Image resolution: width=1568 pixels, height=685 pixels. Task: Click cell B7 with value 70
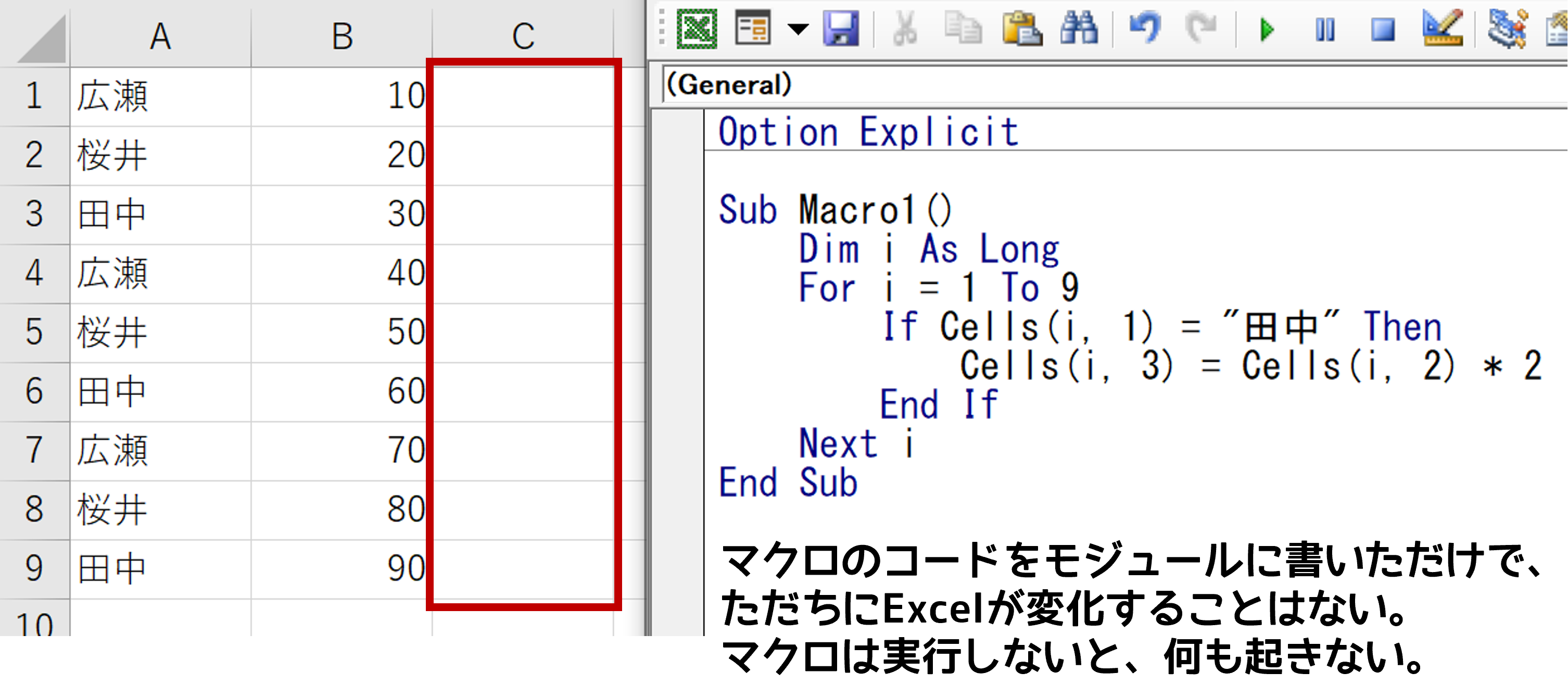(342, 450)
